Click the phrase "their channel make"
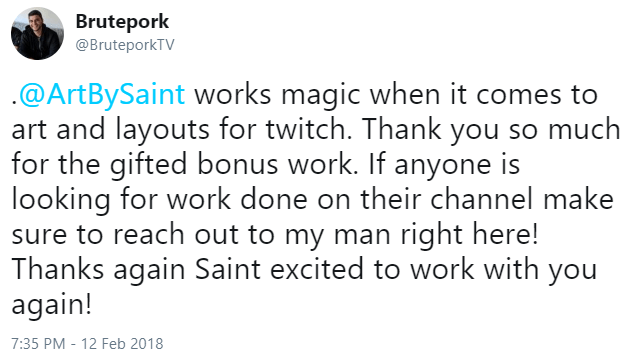 (x=487, y=200)
